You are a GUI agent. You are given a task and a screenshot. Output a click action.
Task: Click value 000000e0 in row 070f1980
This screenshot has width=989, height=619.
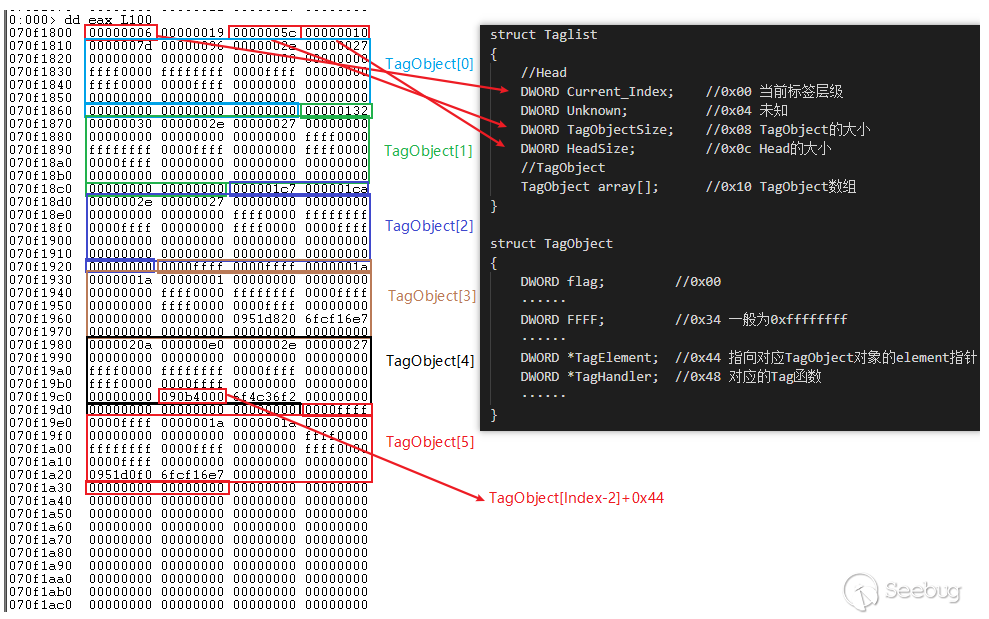[x=192, y=345]
